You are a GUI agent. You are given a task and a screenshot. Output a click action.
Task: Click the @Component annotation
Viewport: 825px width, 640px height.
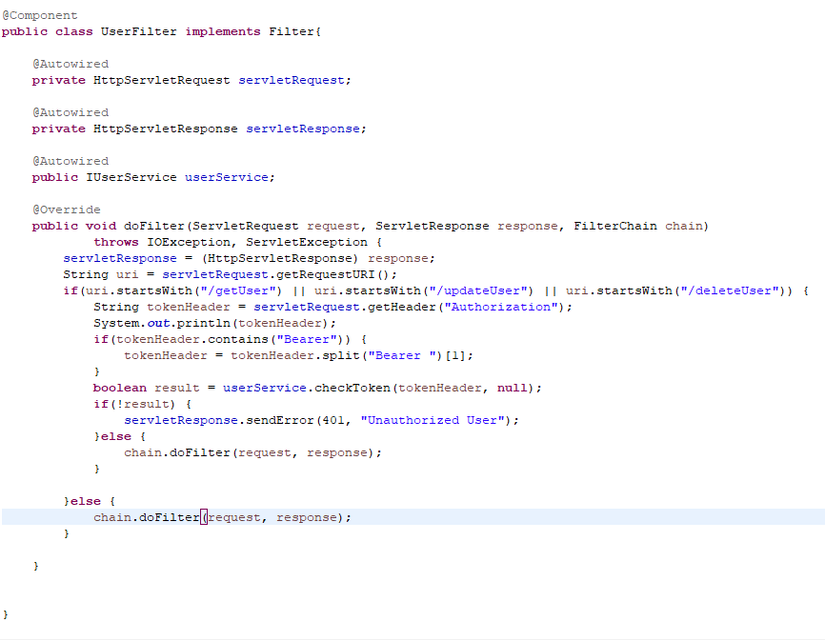pyautogui.click(x=39, y=15)
